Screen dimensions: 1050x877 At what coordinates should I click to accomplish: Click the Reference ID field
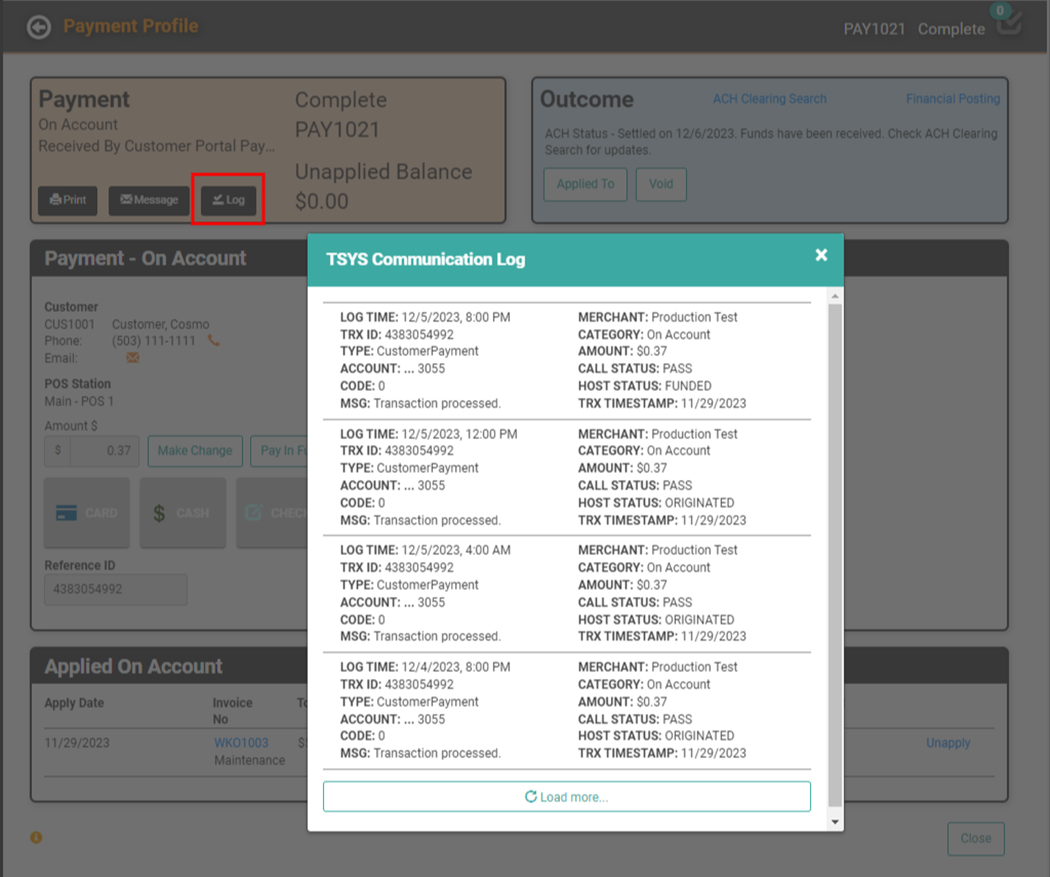116,589
